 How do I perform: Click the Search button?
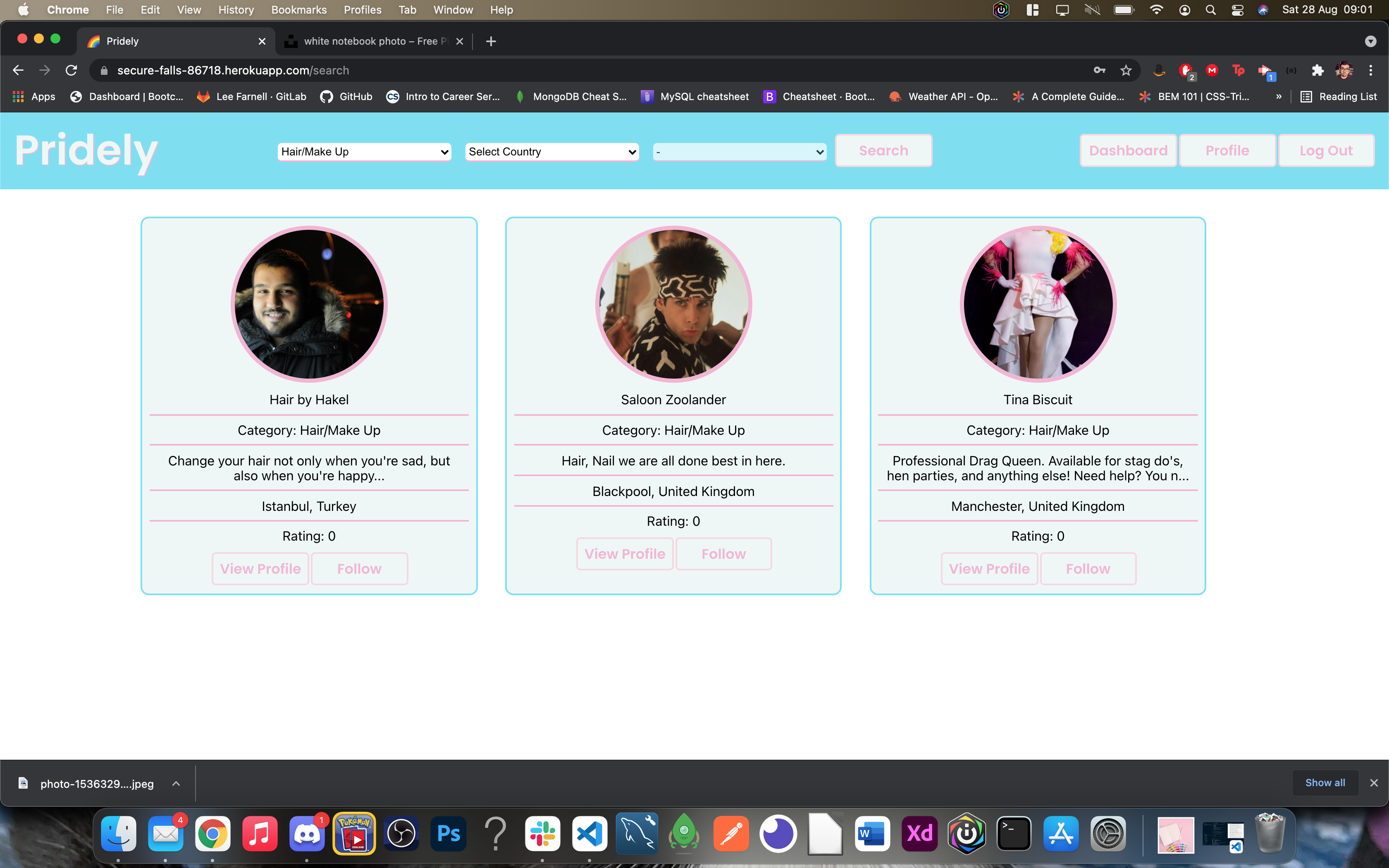883,150
